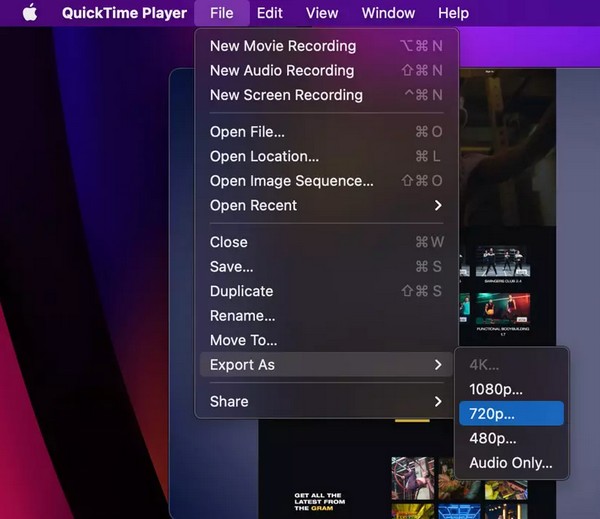Choose New Audio Recording
This screenshot has height=519, width=600.
pyautogui.click(x=326, y=70)
